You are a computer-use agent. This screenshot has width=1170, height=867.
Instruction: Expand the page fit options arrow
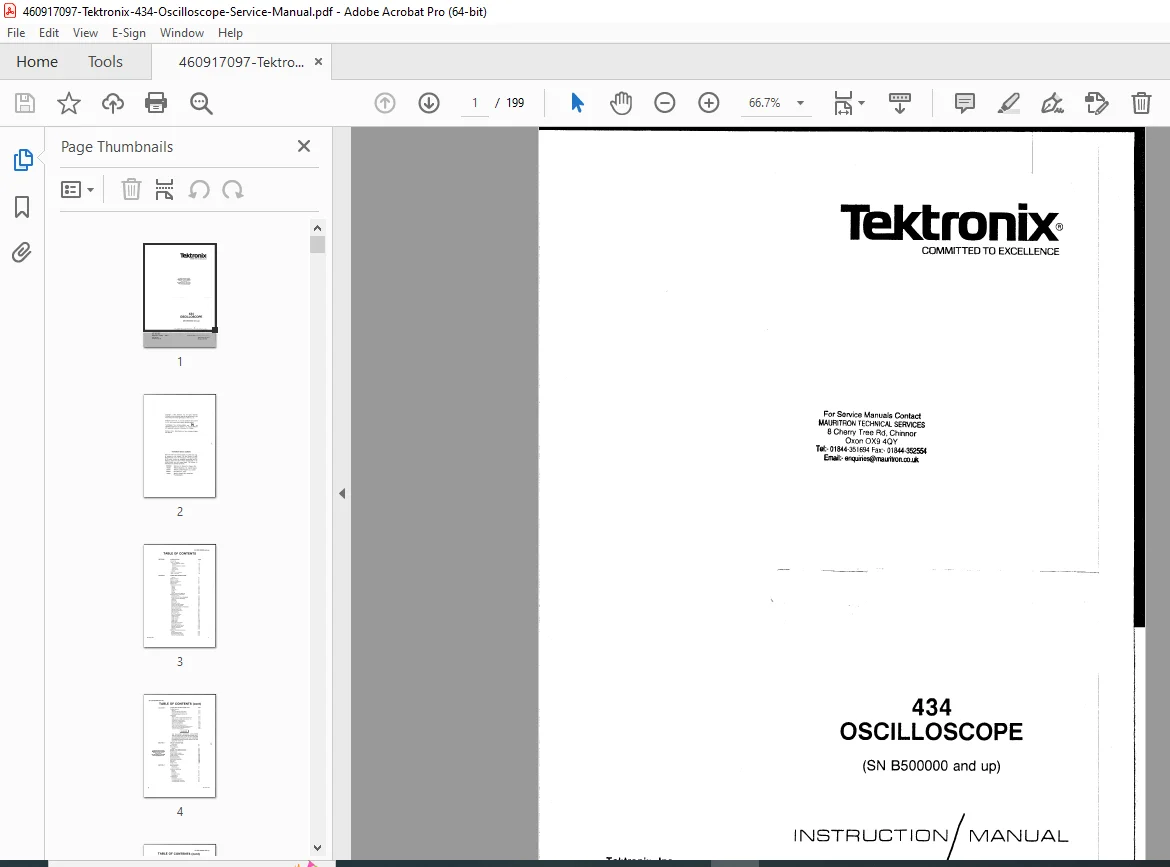pyautogui.click(x=862, y=103)
